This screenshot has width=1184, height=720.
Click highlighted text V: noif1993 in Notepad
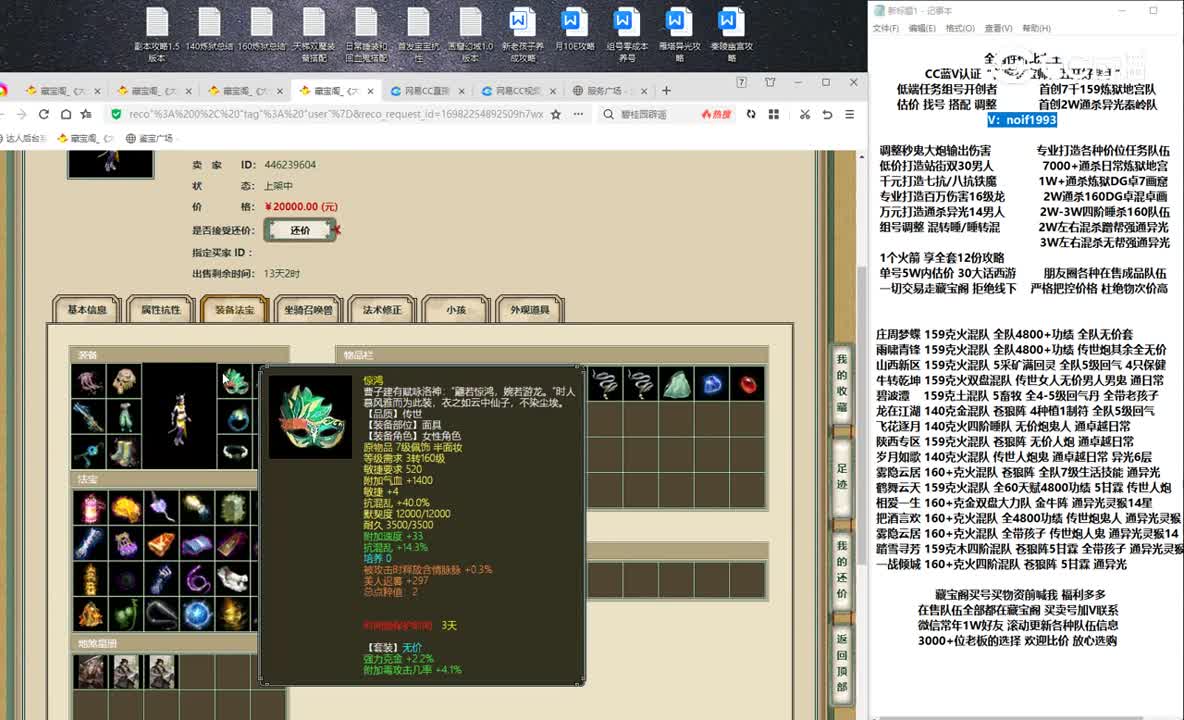(x=1022, y=120)
